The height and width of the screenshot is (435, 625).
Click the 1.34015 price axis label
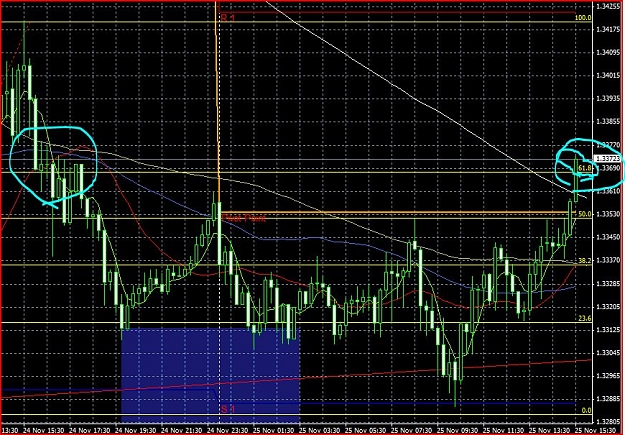pos(607,75)
